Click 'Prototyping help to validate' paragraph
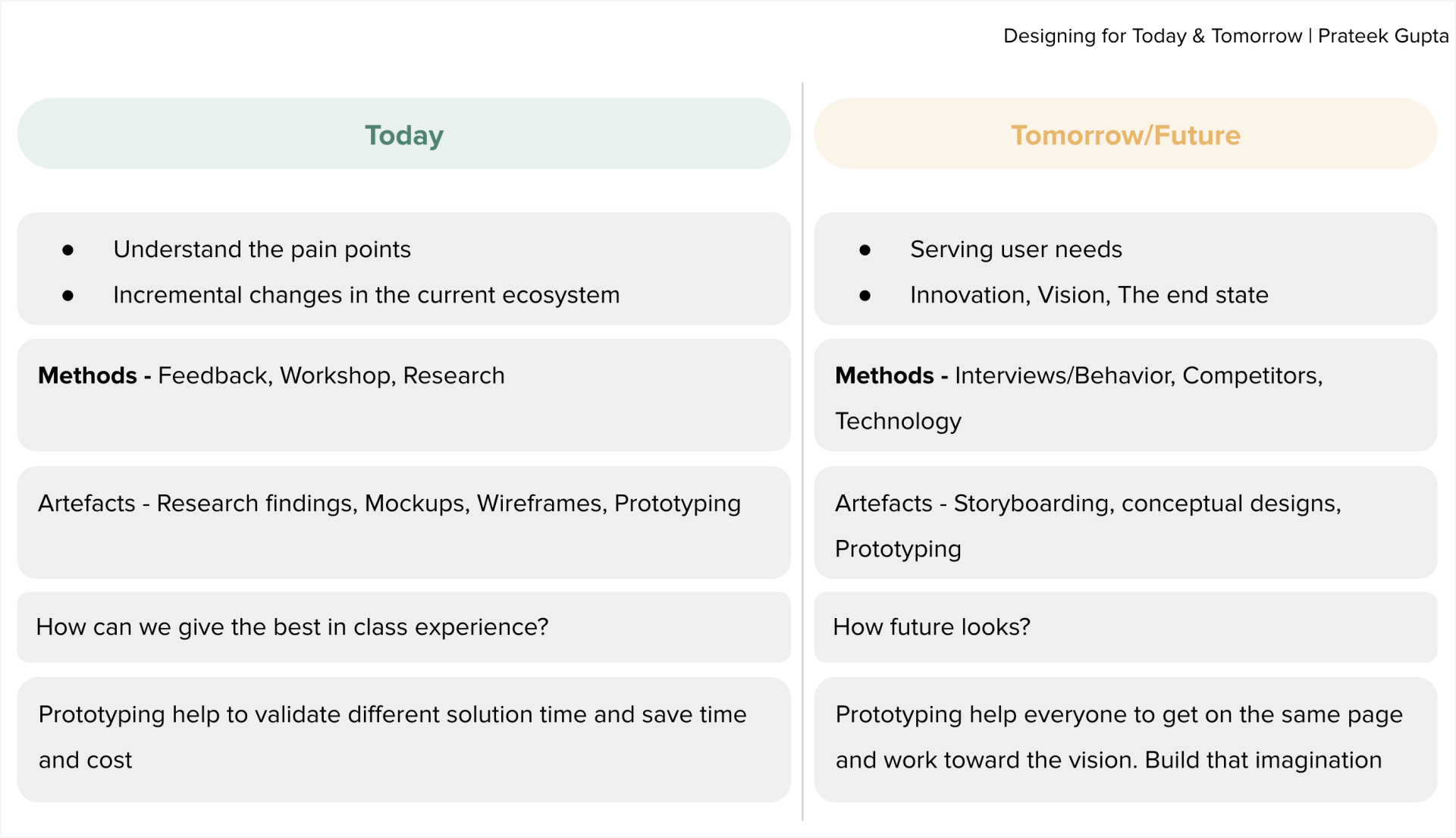The width and height of the screenshot is (1456, 838). pyautogui.click(x=392, y=714)
